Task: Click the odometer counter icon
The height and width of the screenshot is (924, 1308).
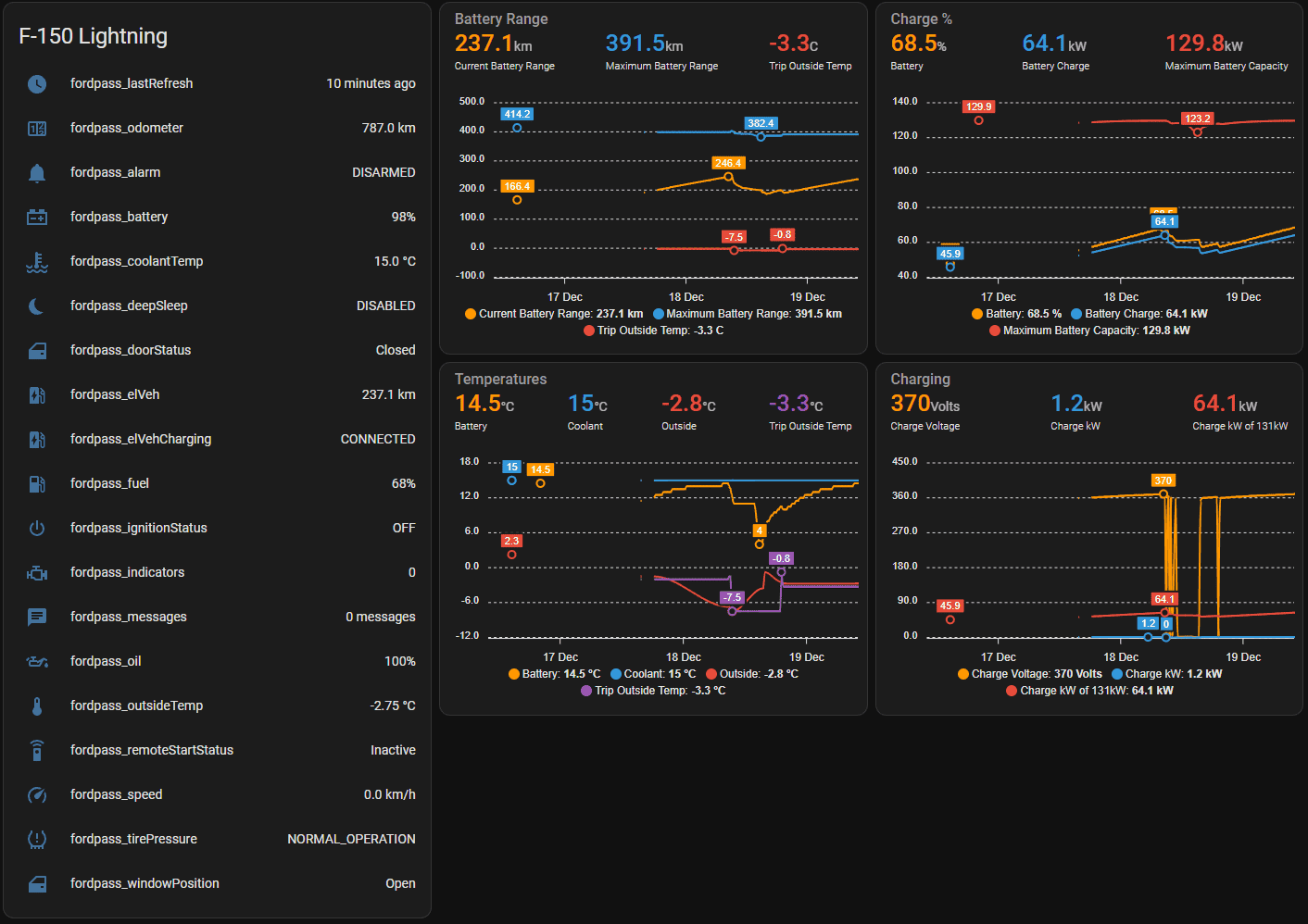Action: tap(37, 128)
